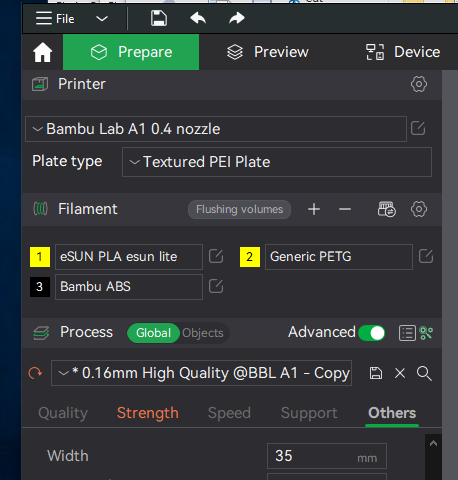This screenshot has width=458, height=480.
Task: Select Global process mode
Action: 153,333
